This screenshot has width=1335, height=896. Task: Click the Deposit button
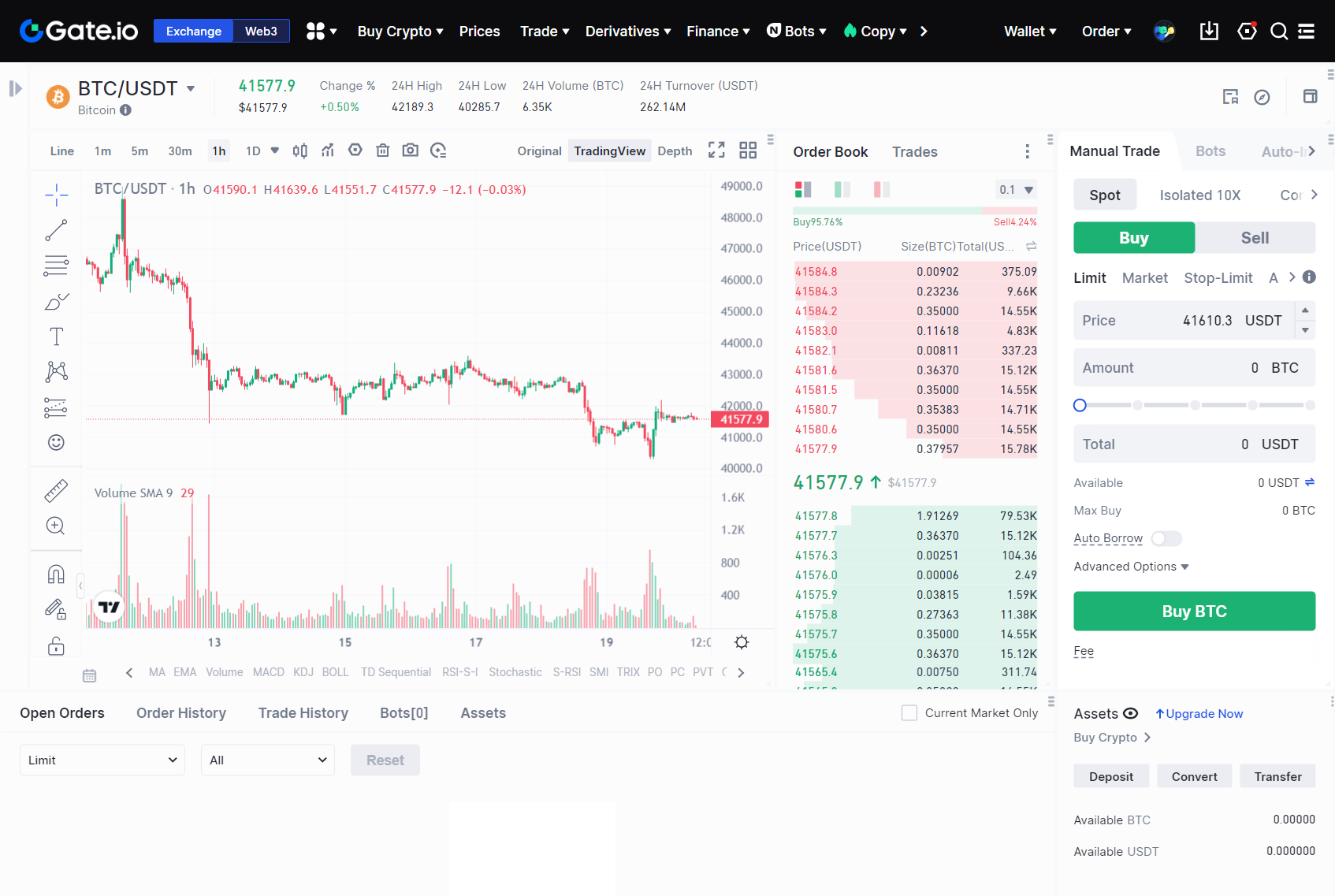click(1110, 776)
